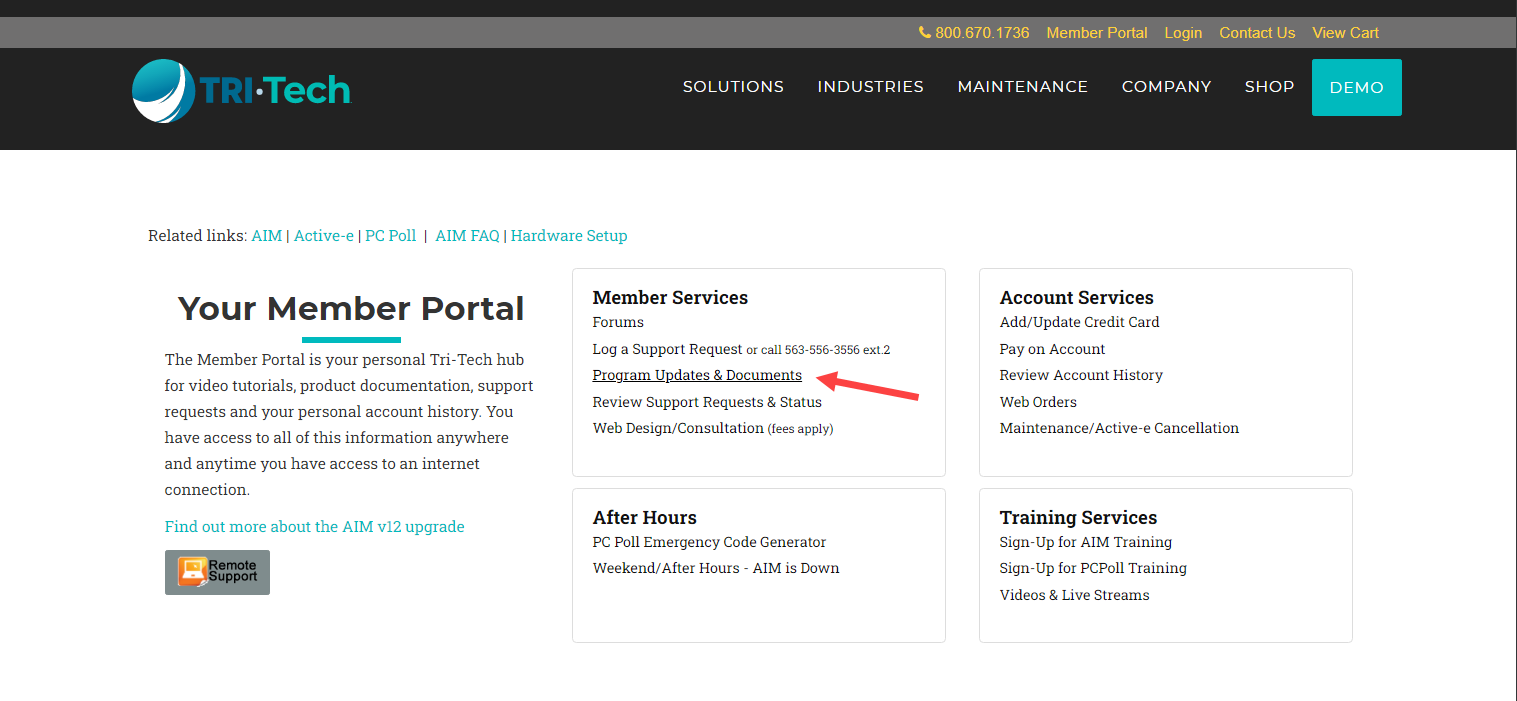Viewport: 1517px width, 701px height.
Task: Open Review Account History
Action: click(1081, 375)
